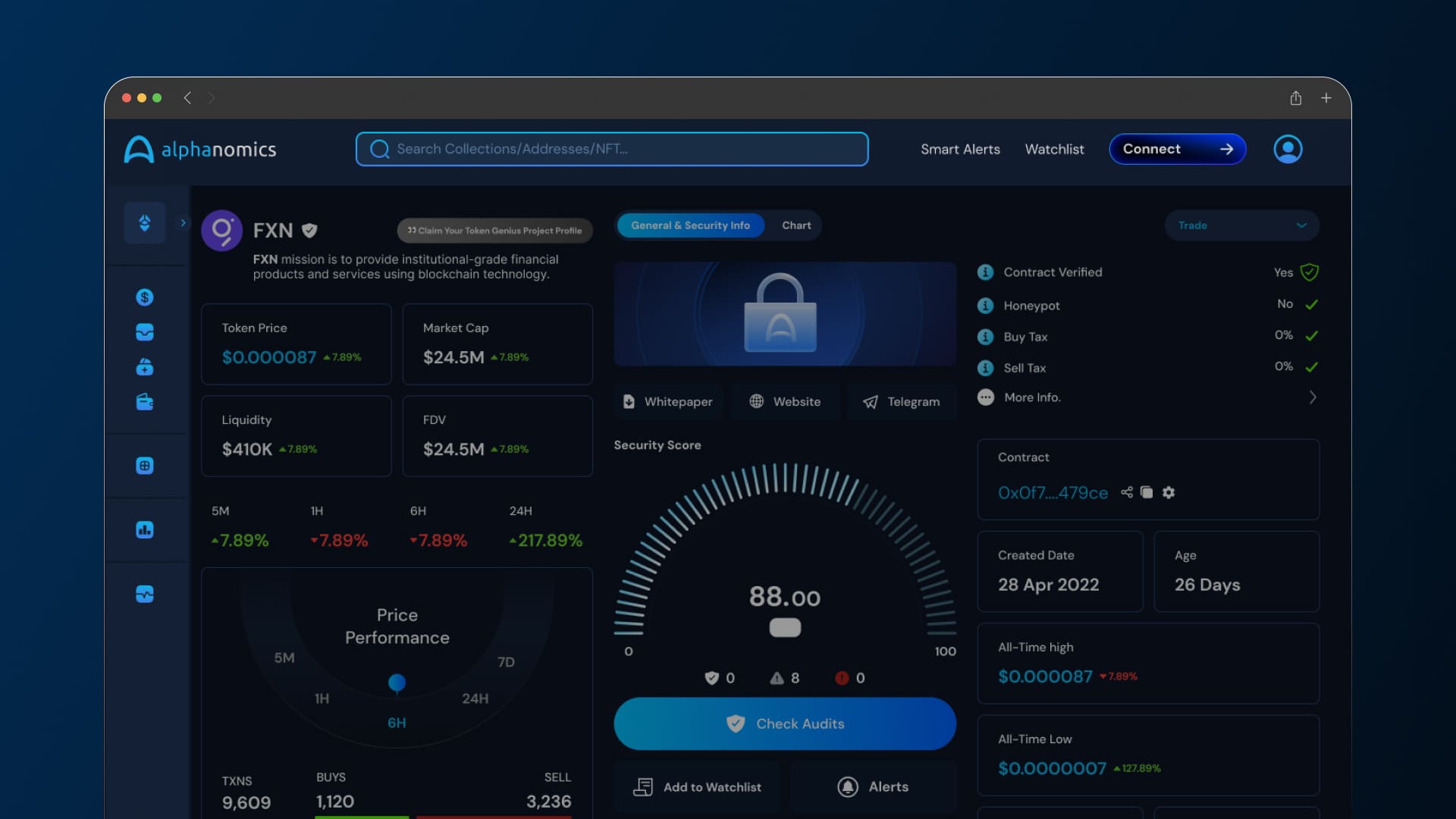
Task: Open Watchlist menu
Action: [x=1054, y=149]
